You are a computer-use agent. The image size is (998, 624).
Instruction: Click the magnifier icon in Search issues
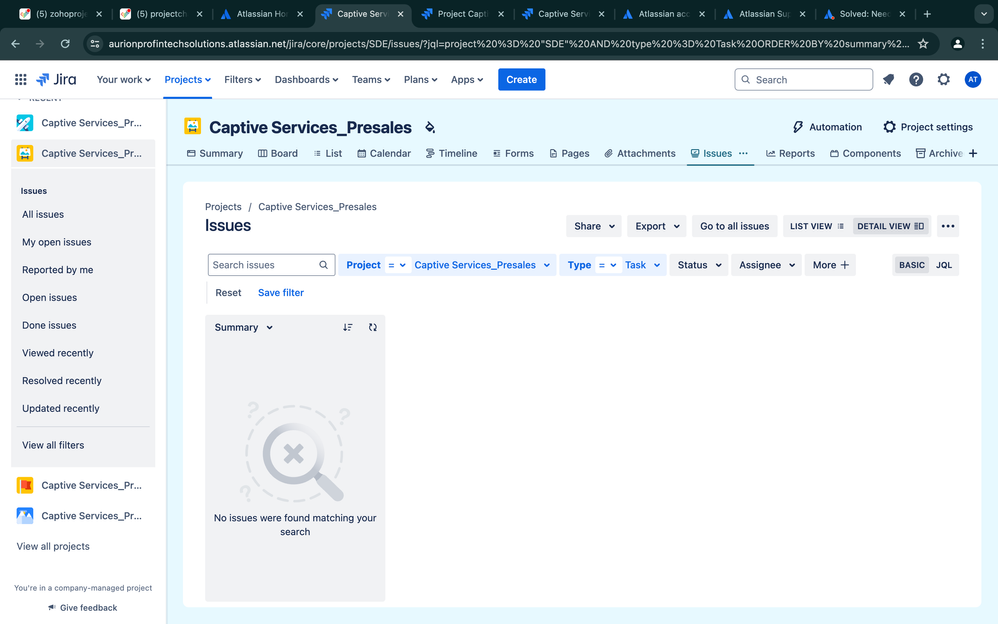(323, 265)
